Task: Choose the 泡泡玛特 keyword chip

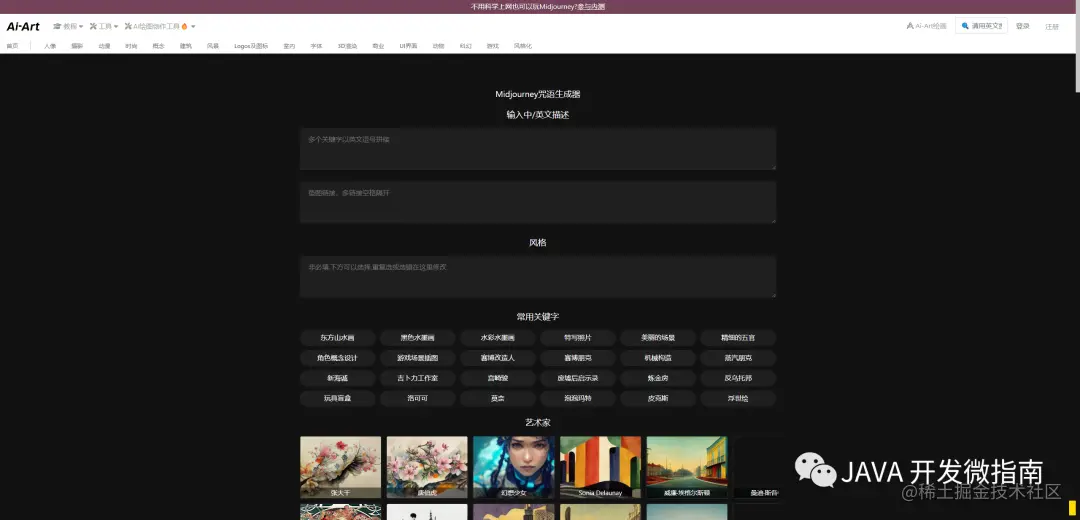Action: [578, 398]
